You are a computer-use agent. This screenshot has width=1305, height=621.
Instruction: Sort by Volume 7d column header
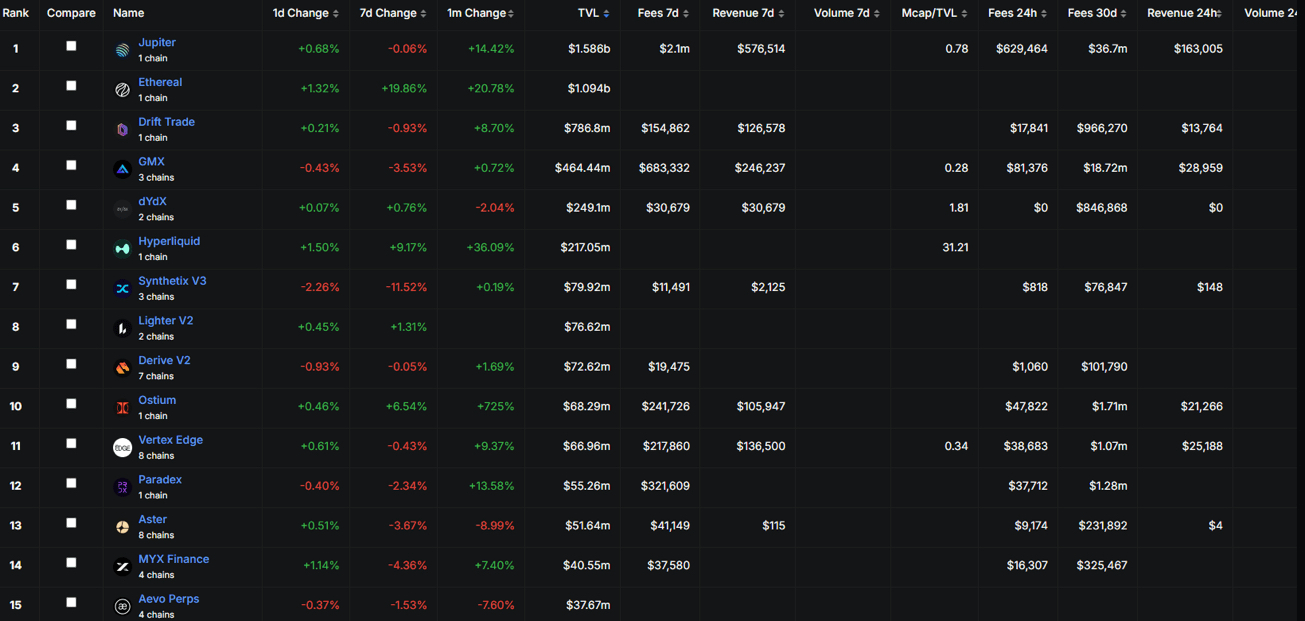(x=847, y=13)
